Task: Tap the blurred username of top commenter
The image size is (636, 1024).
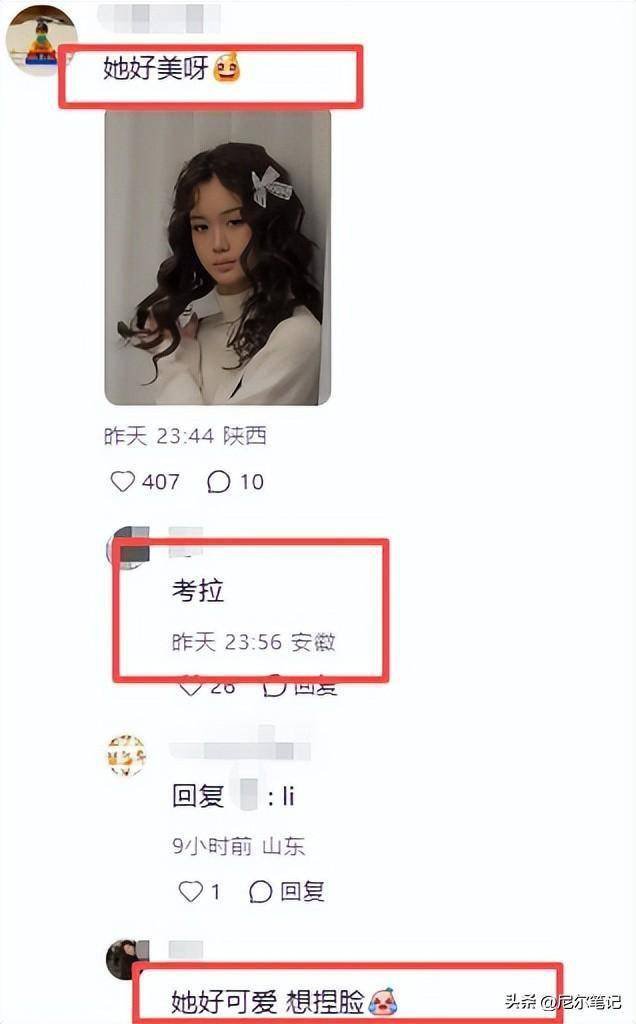Action: [x=159, y=18]
